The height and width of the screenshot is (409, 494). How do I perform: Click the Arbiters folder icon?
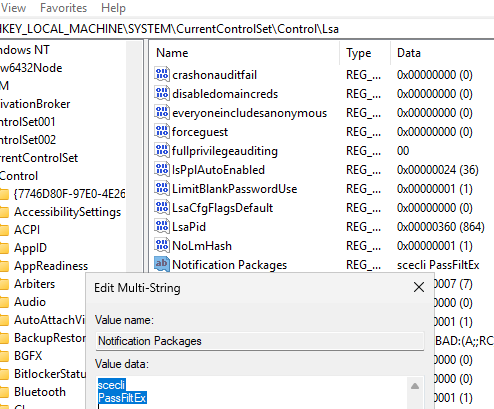4,284
